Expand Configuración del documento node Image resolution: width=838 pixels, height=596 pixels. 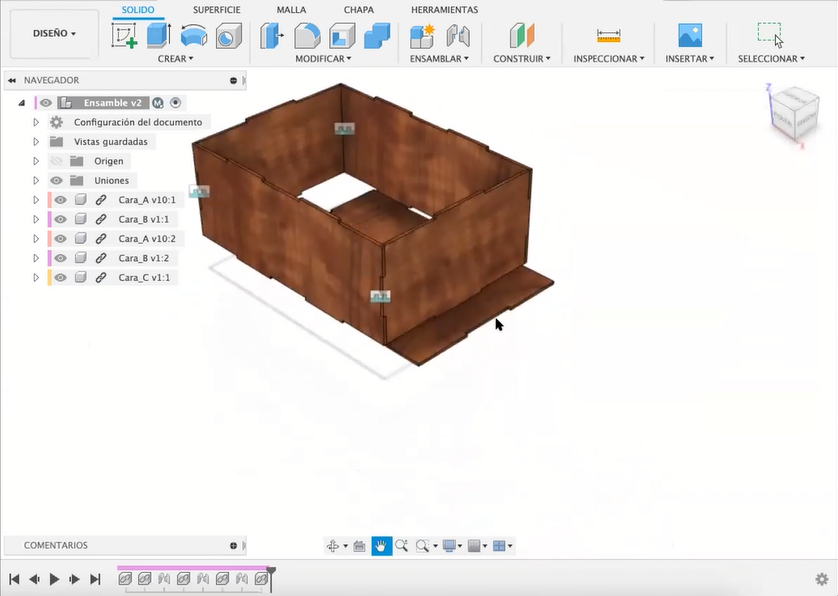coord(36,122)
